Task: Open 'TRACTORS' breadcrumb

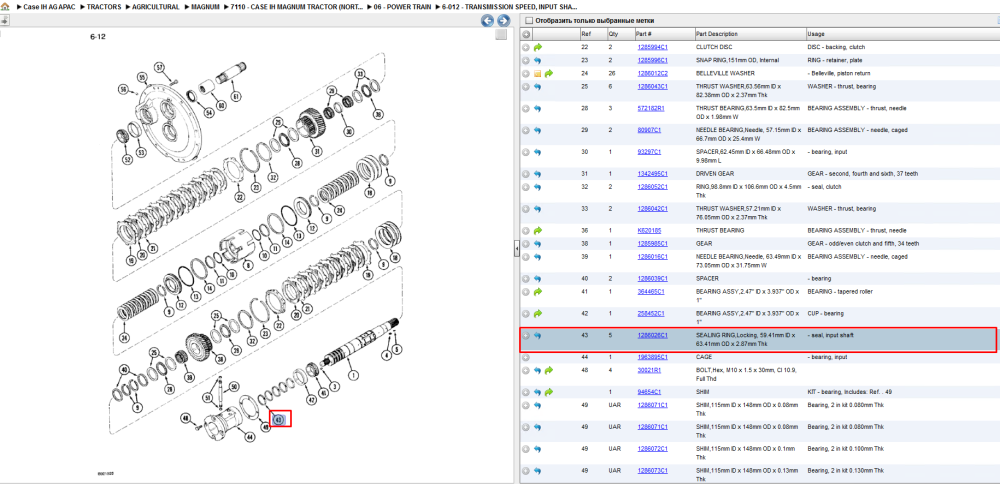Action: coord(104,6)
